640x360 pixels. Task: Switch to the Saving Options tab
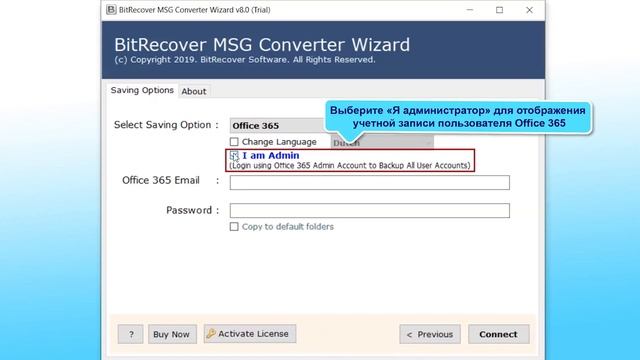coord(142,90)
